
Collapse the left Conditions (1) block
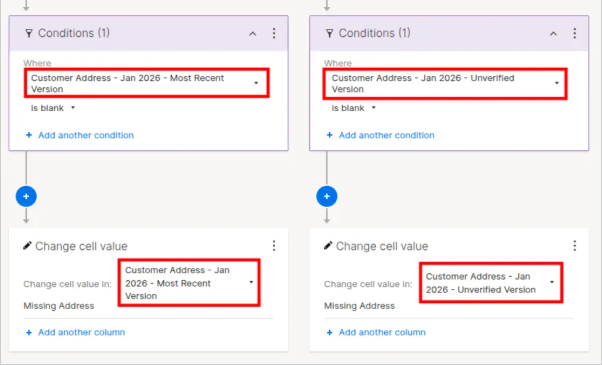coord(253,34)
